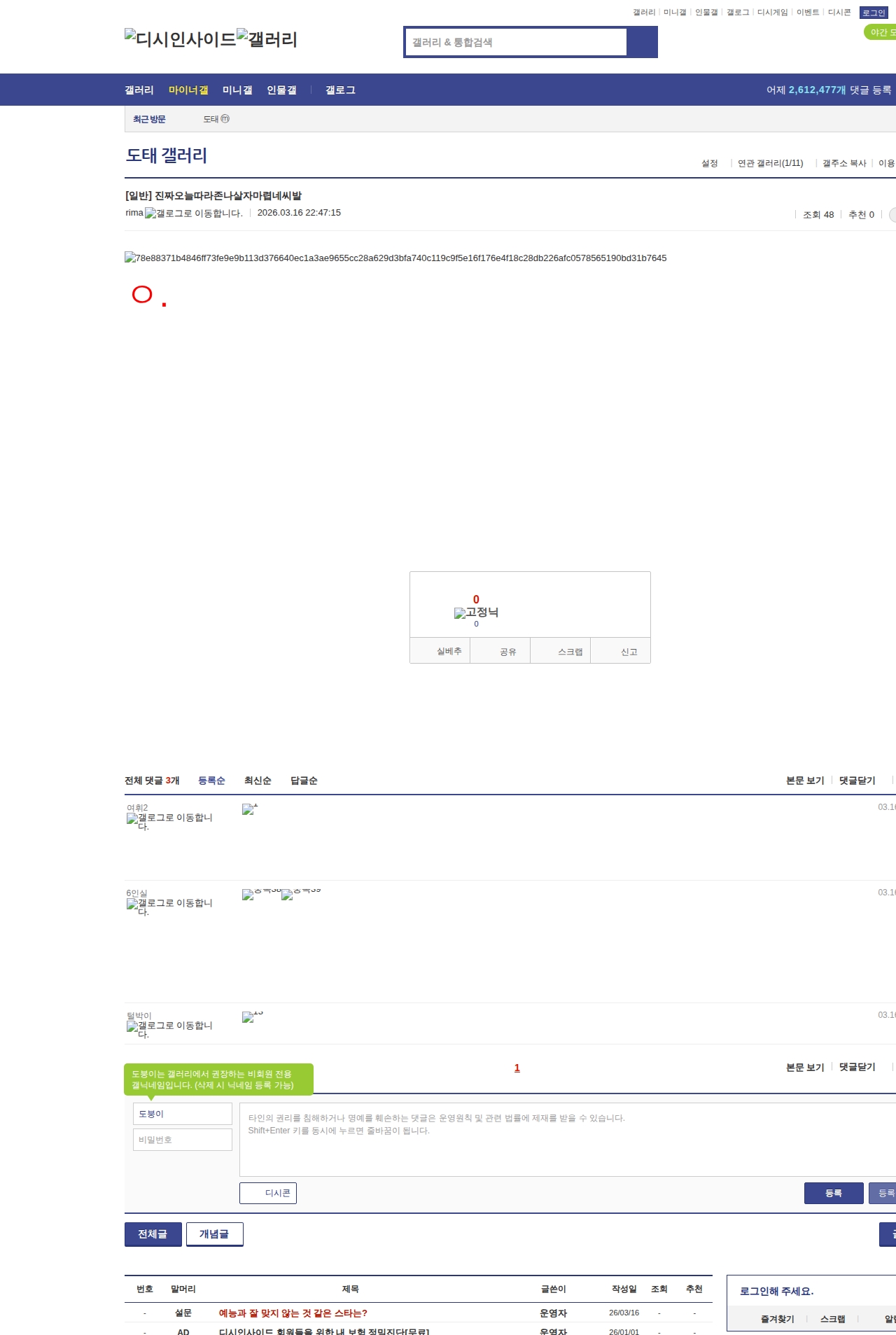The height and width of the screenshot is (1335, 896).
Task: Click the ⓜ icon beside 도태
Action: (225, 119)
